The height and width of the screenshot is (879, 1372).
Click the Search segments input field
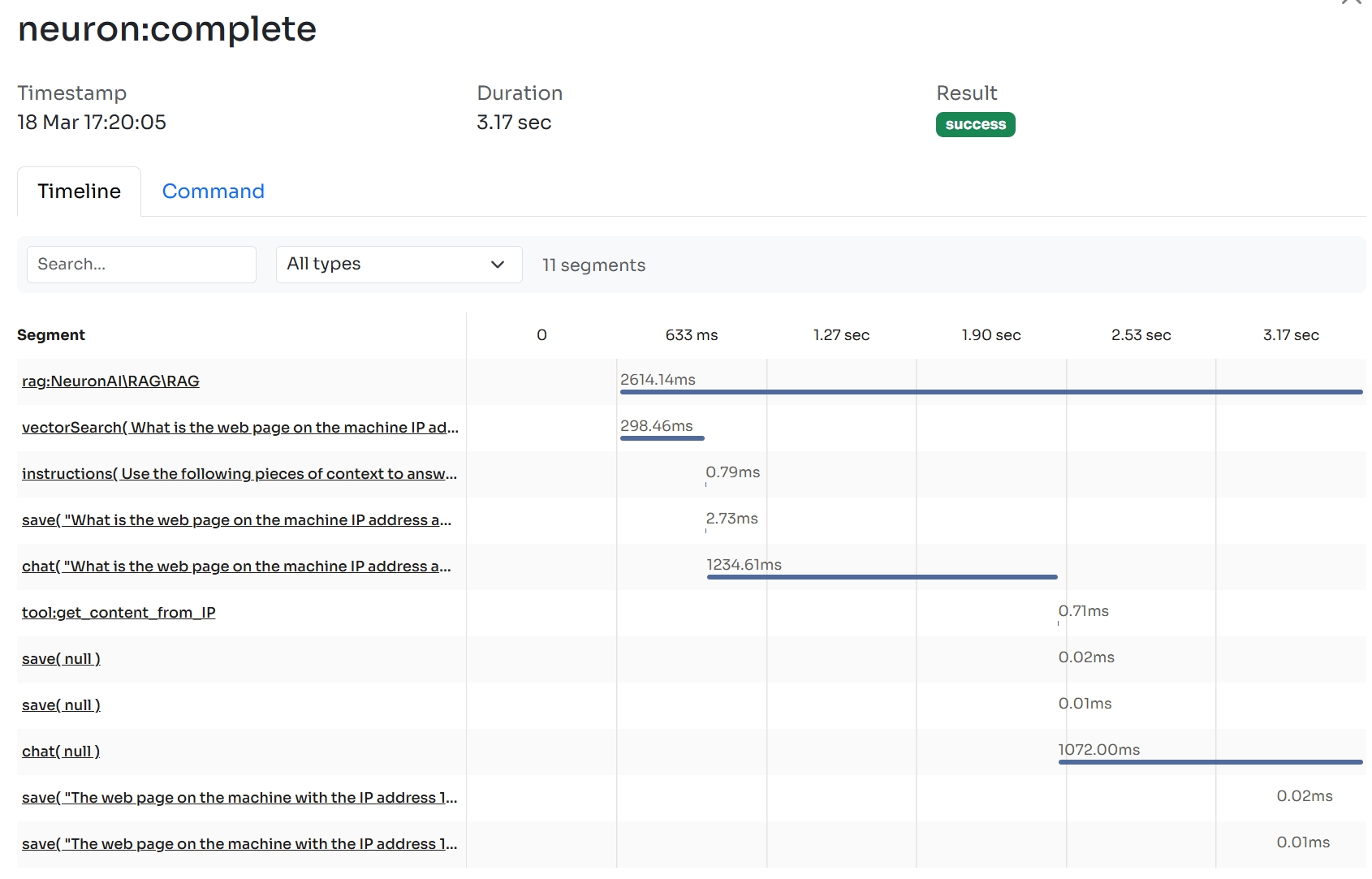[141, 265]
